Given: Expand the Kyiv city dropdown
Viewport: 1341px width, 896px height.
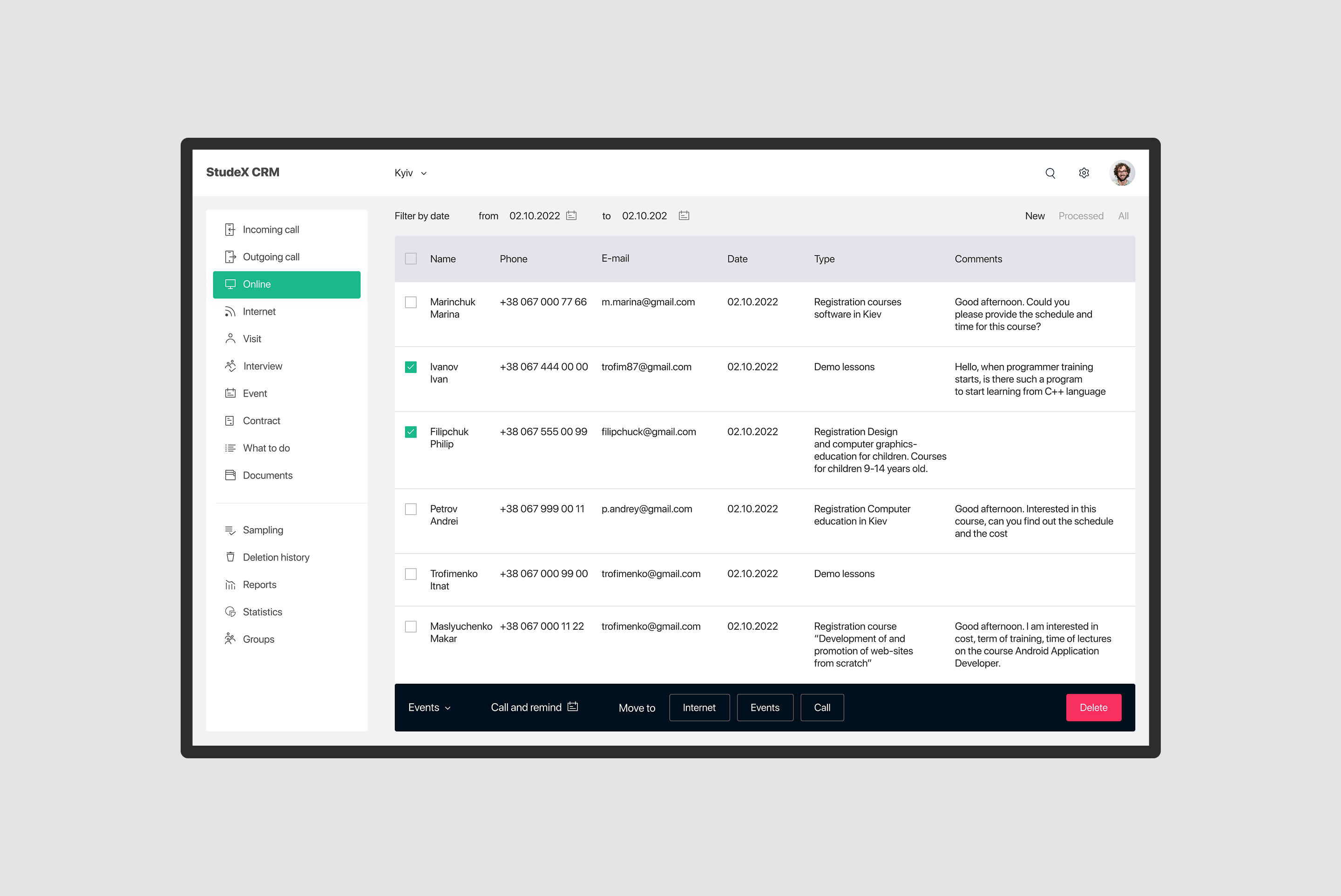Looking at the screenshot, I should 411,173.
